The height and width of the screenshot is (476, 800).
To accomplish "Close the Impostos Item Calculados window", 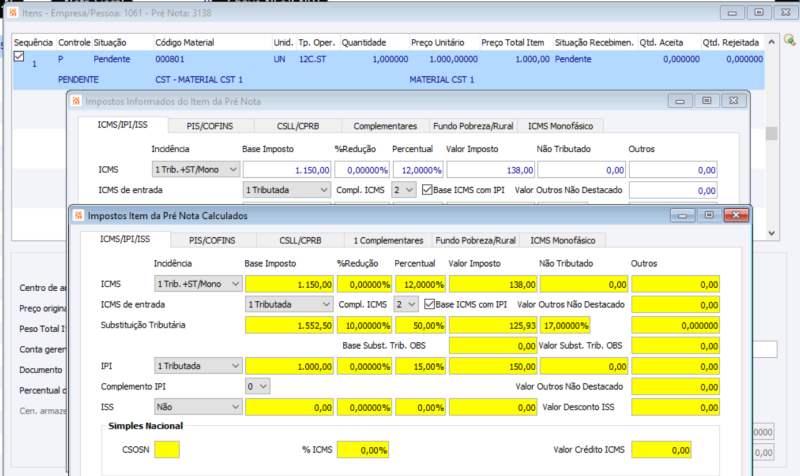I will [734, 215].
